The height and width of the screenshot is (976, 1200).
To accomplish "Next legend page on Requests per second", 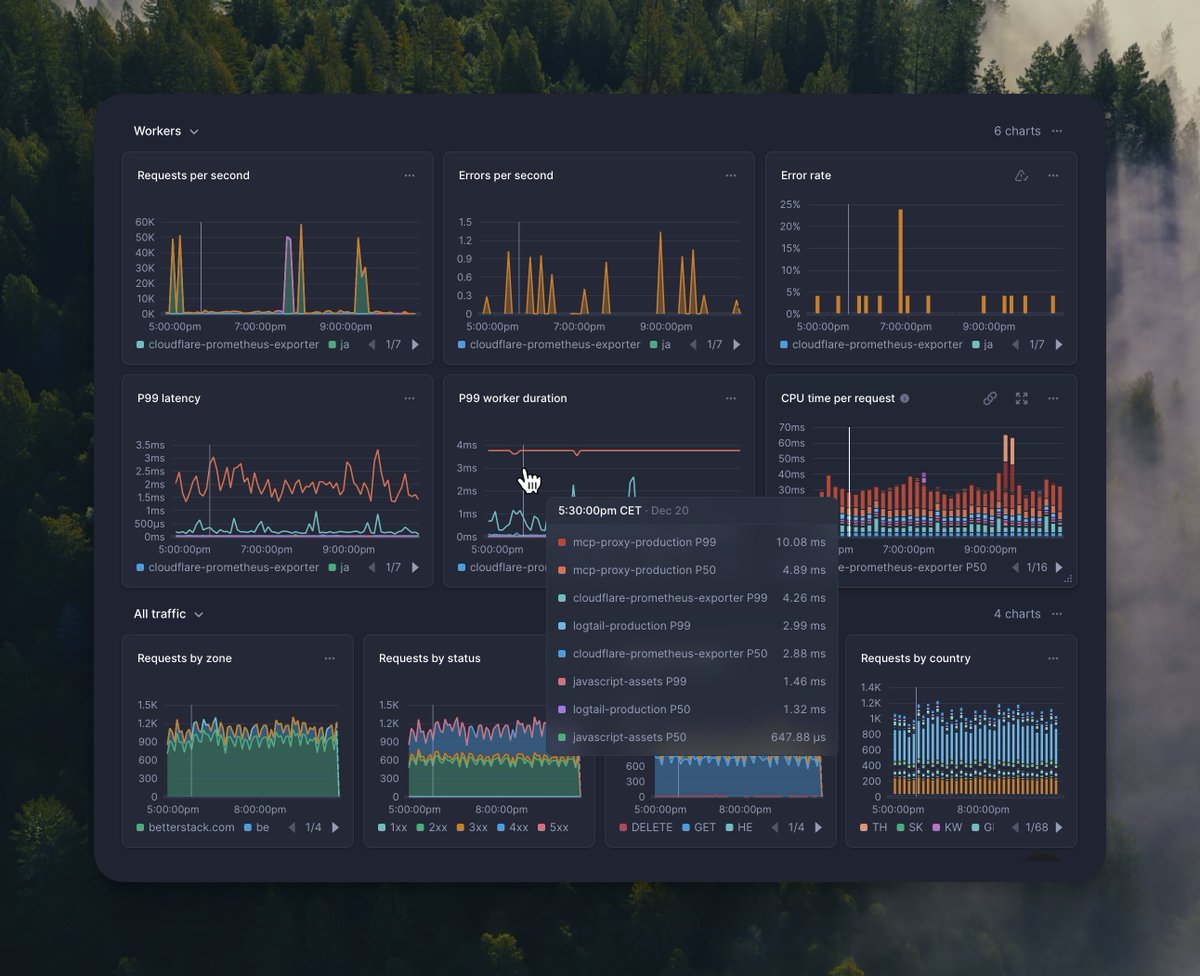I will click(415, 344).
